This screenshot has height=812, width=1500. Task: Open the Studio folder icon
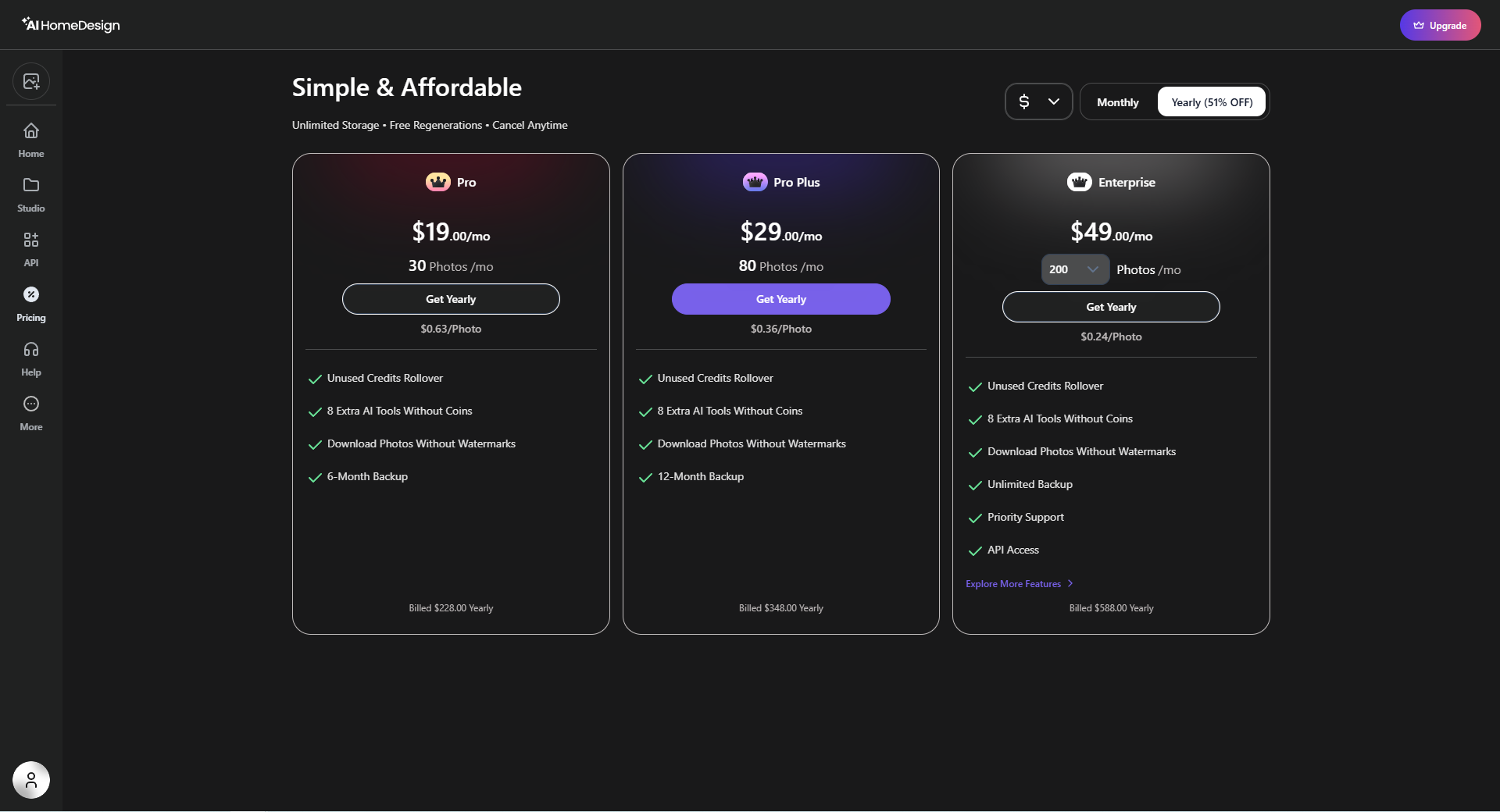tap(31, 185)
